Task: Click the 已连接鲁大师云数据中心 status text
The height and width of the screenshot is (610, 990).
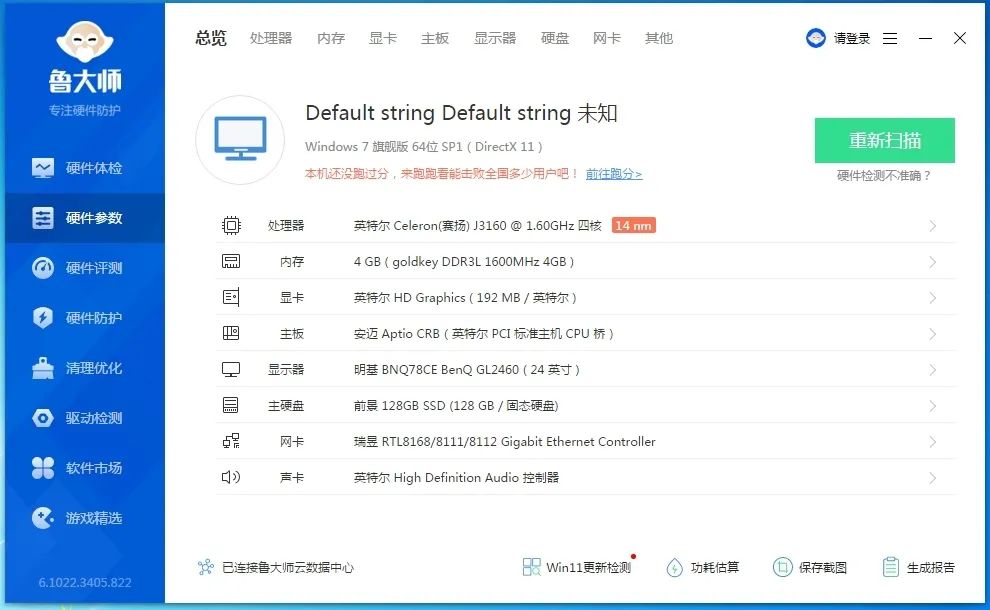Action: [288, 567]
